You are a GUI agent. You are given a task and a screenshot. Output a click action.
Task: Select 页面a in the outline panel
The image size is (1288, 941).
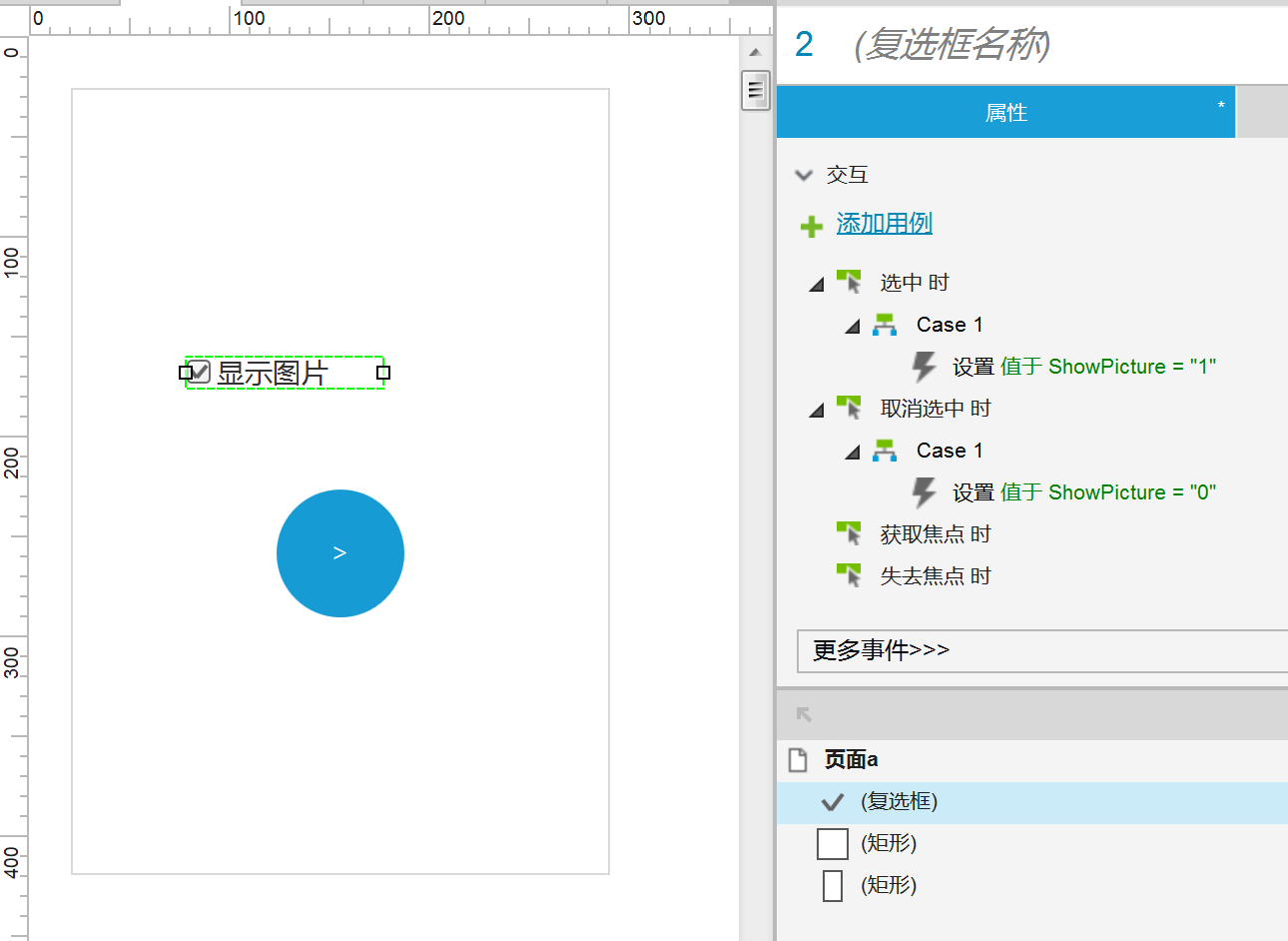(851, 760)
